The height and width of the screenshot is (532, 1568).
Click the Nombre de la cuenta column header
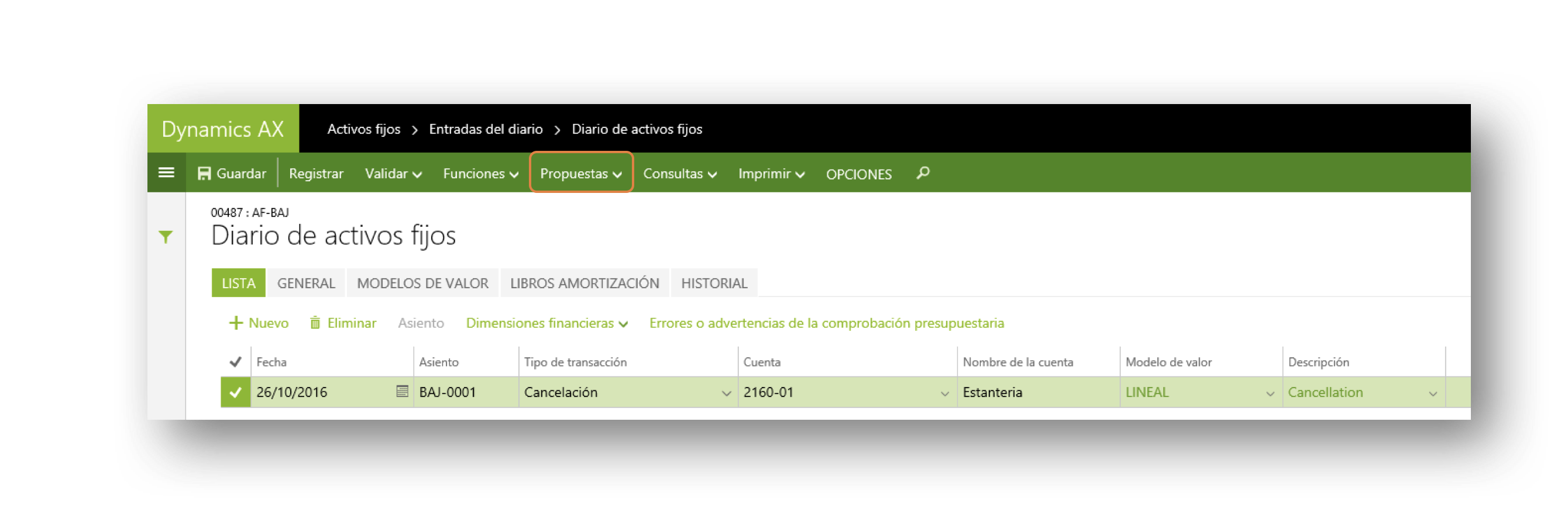pyautogui.click(x=1018, y=362)
